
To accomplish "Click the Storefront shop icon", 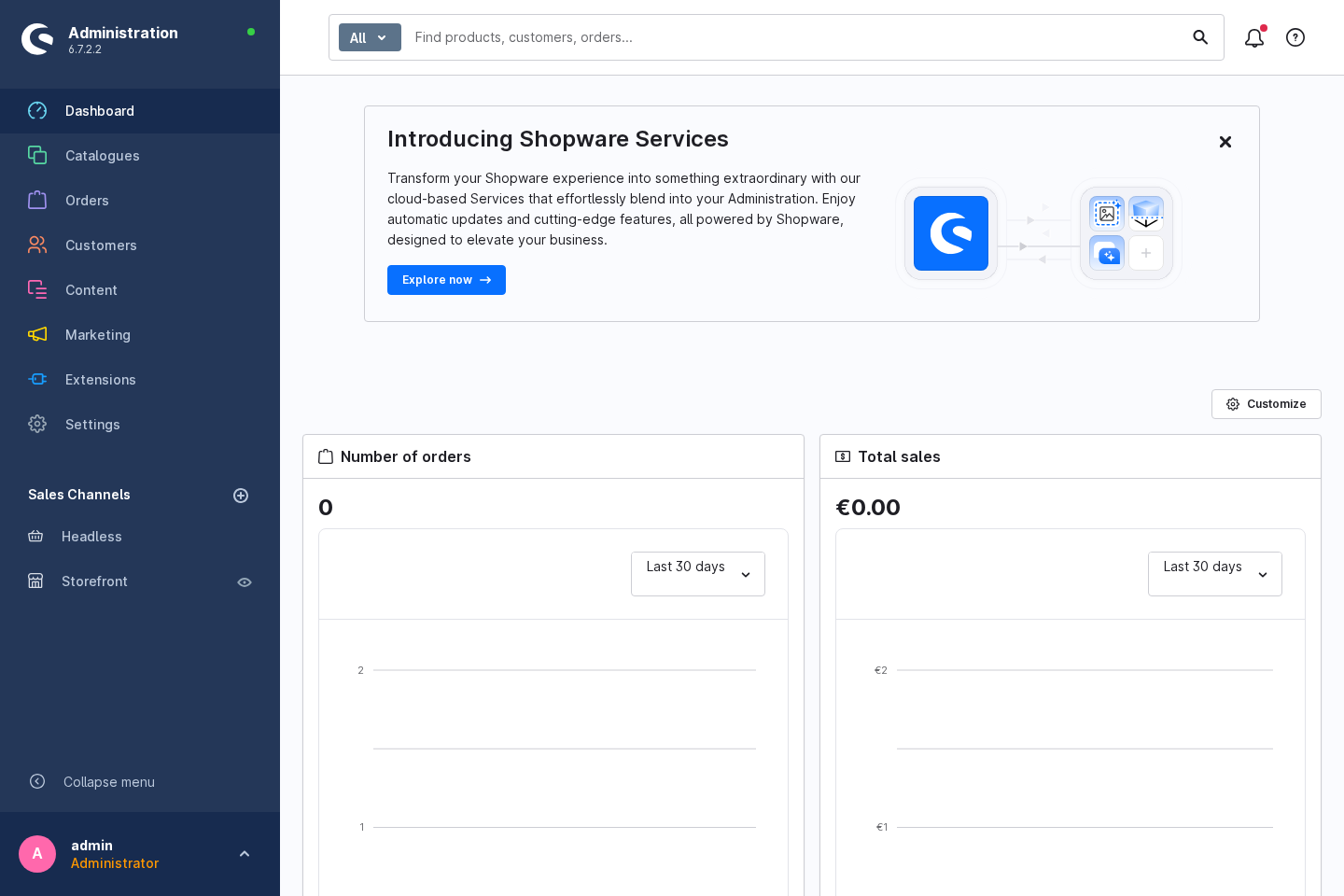I will click(x=35, y=581).
